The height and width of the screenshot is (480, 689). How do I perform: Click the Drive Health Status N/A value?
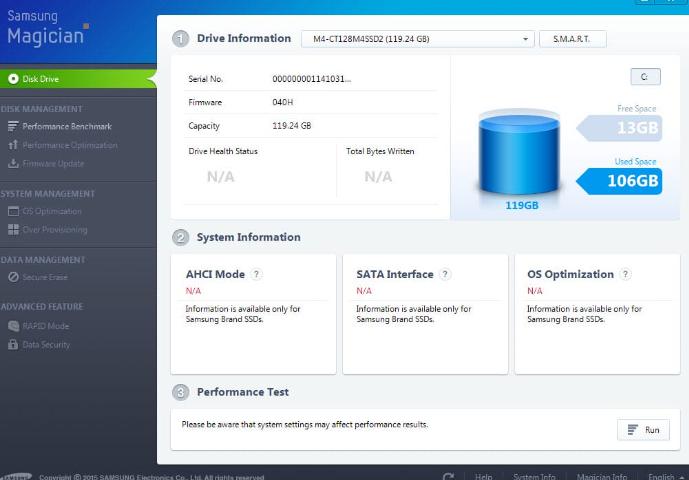[x=221, y=177]
